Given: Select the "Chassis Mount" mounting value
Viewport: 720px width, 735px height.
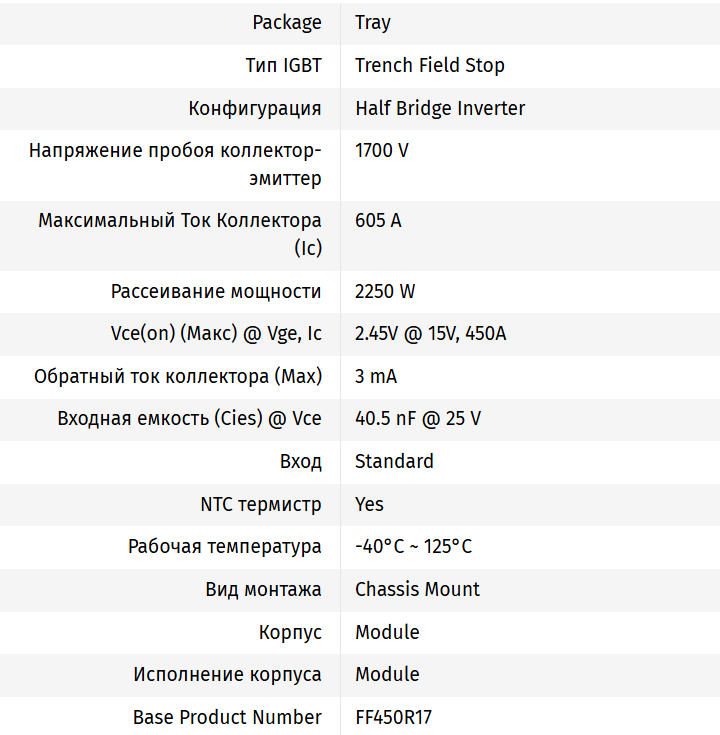Looking at the screenshot, I should tap(417, 589).
